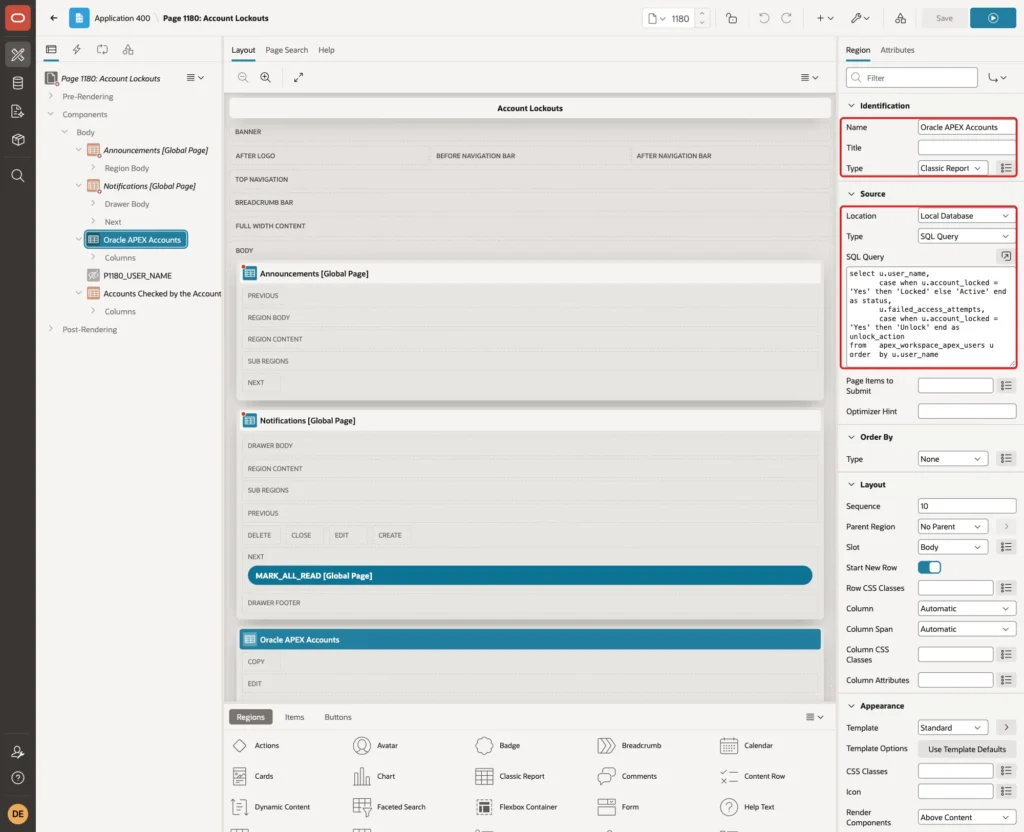This screenshot has width=1024, height=832.
Task: Select P1180_USER_NAME in the tree
Action: click(x=137, y=276)
